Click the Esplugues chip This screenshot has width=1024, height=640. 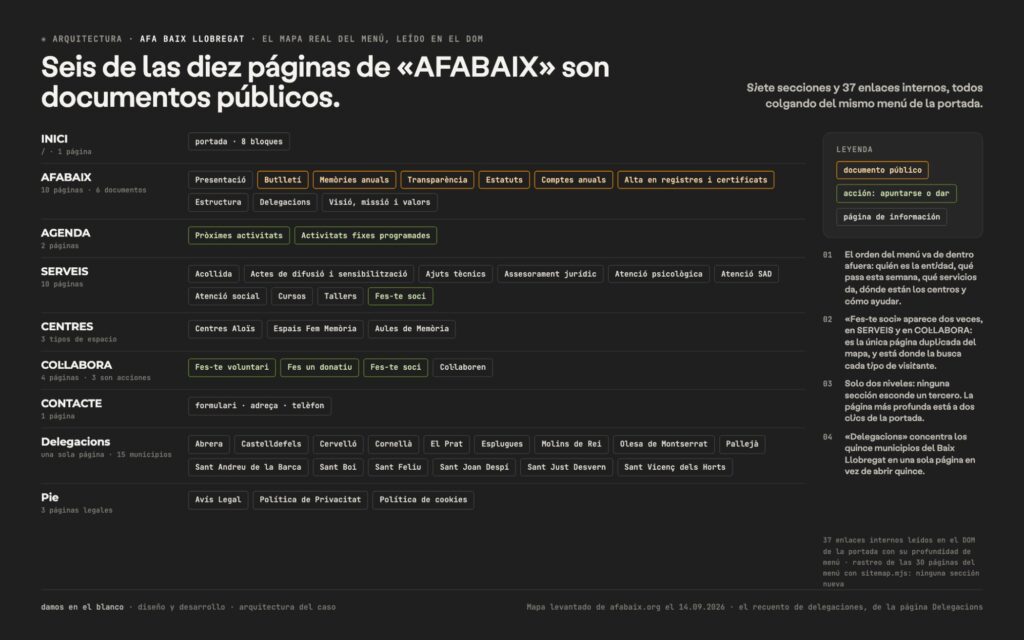tap(502, 444)
